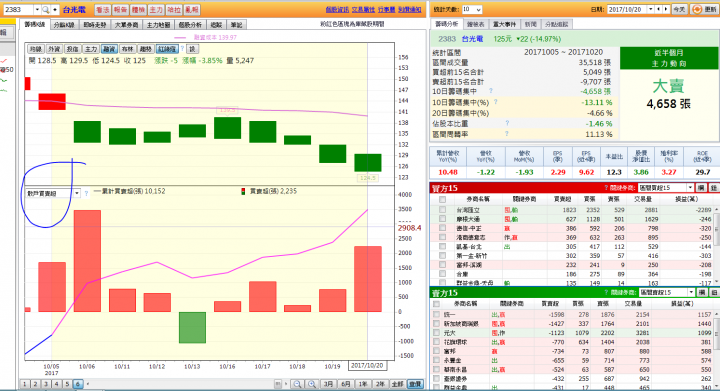This screenshot has height=391, width=720.
Task: Open the 到價通知 link
Action: click(x=410, y=10)
